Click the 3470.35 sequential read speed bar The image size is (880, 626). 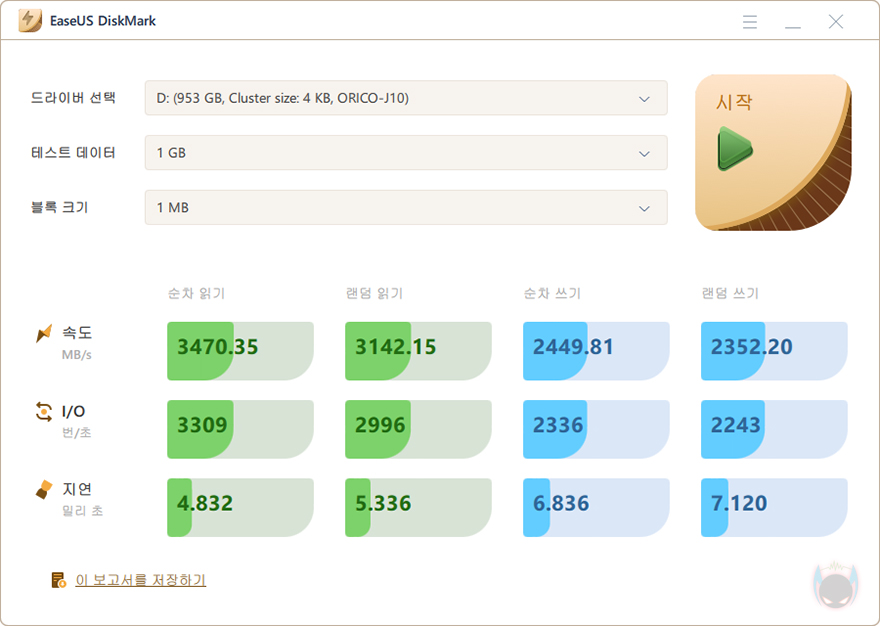tap(240, 351)
